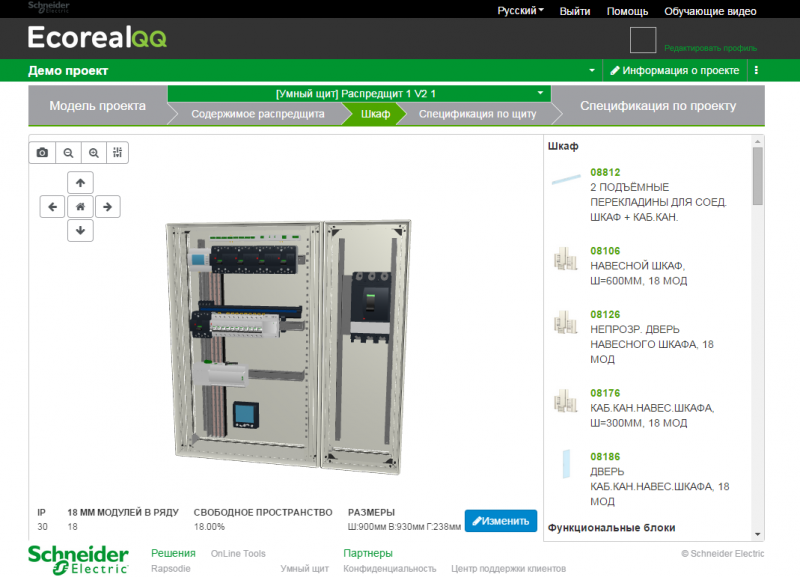The height and width of the screenshot is (577, 800).
Task: Open part number 08106 link
Action: click(605, 251)
